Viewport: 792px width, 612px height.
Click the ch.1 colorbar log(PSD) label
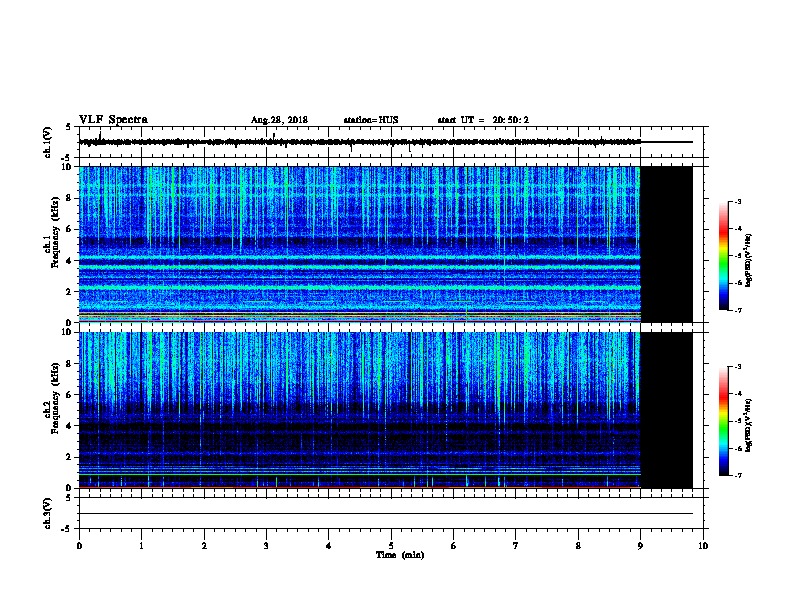tap(749, 261)
